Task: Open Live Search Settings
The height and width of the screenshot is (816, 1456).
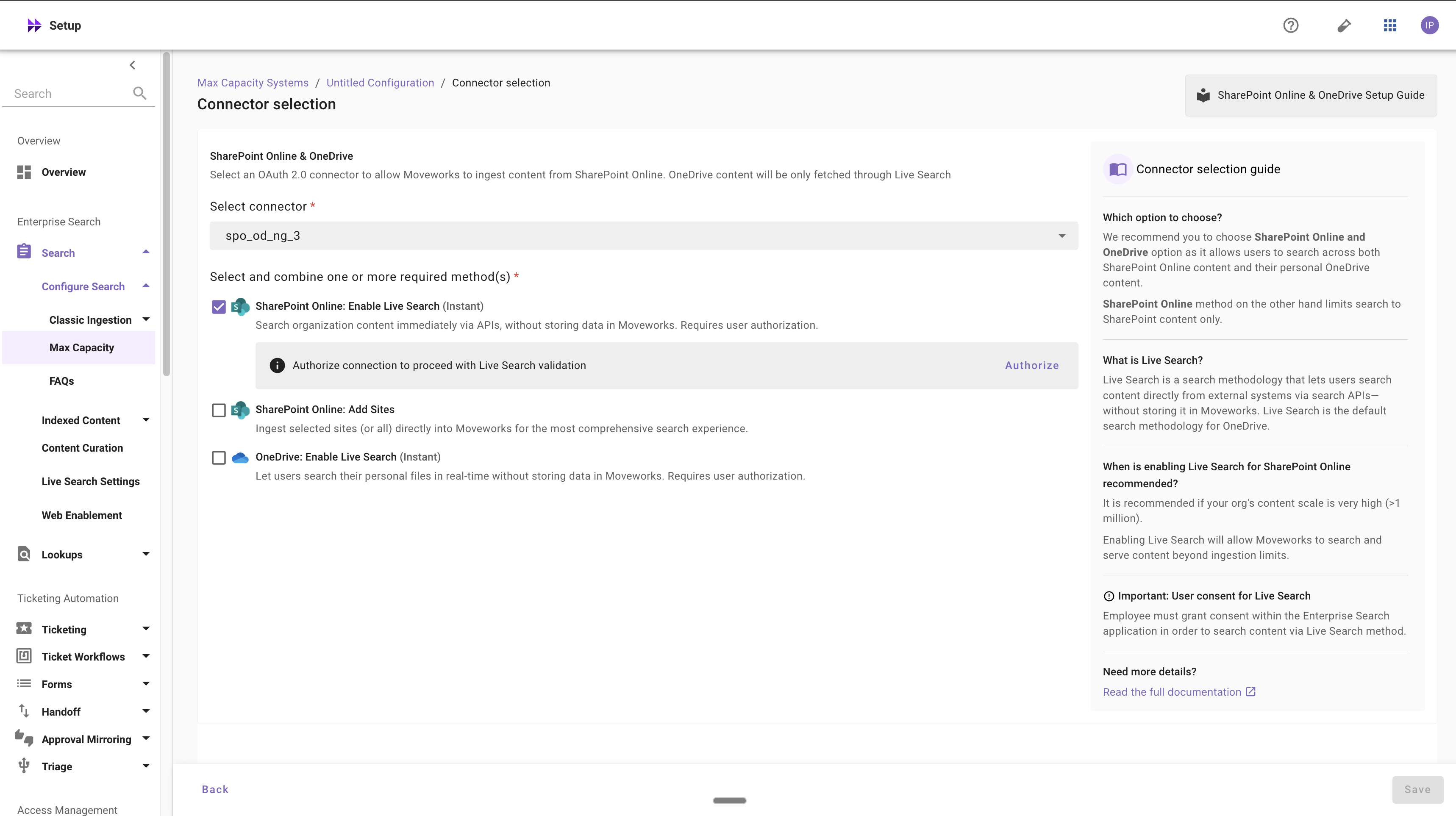Action: pos(90,481)
